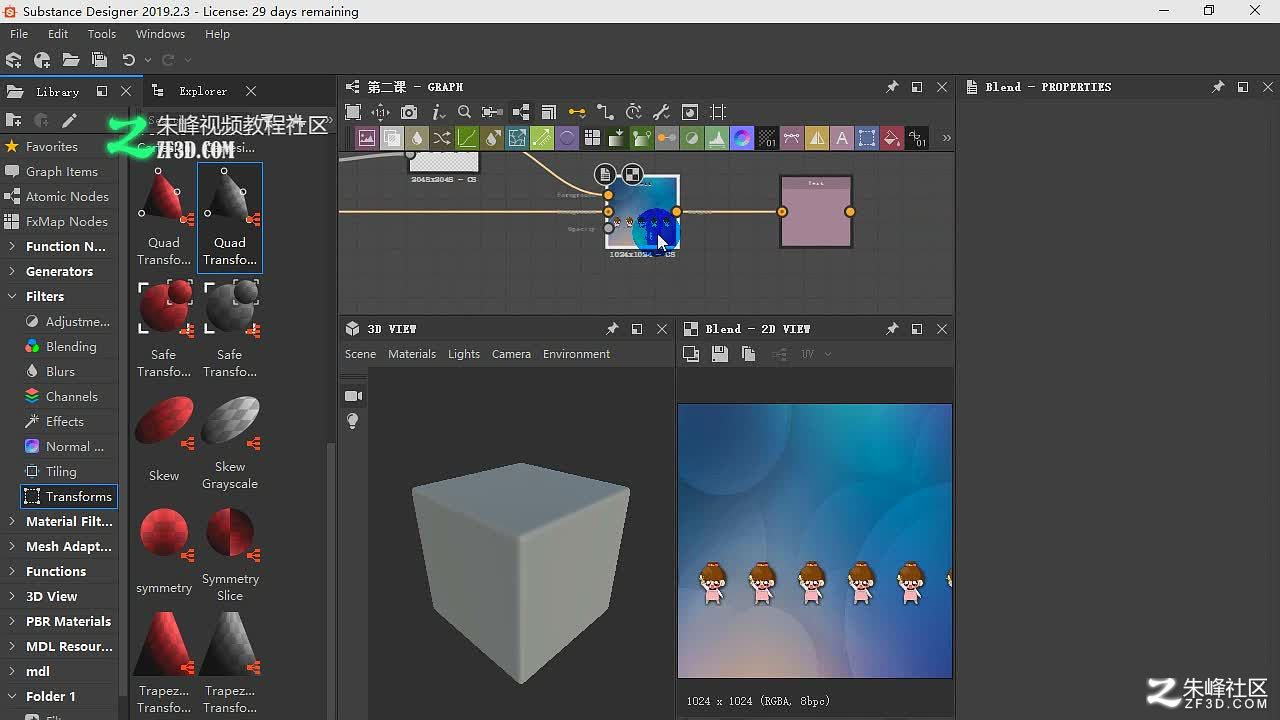1280x720 pixels.
Task: Add an FX-Map node from the toolbar
Action: (x=592, y=138)
